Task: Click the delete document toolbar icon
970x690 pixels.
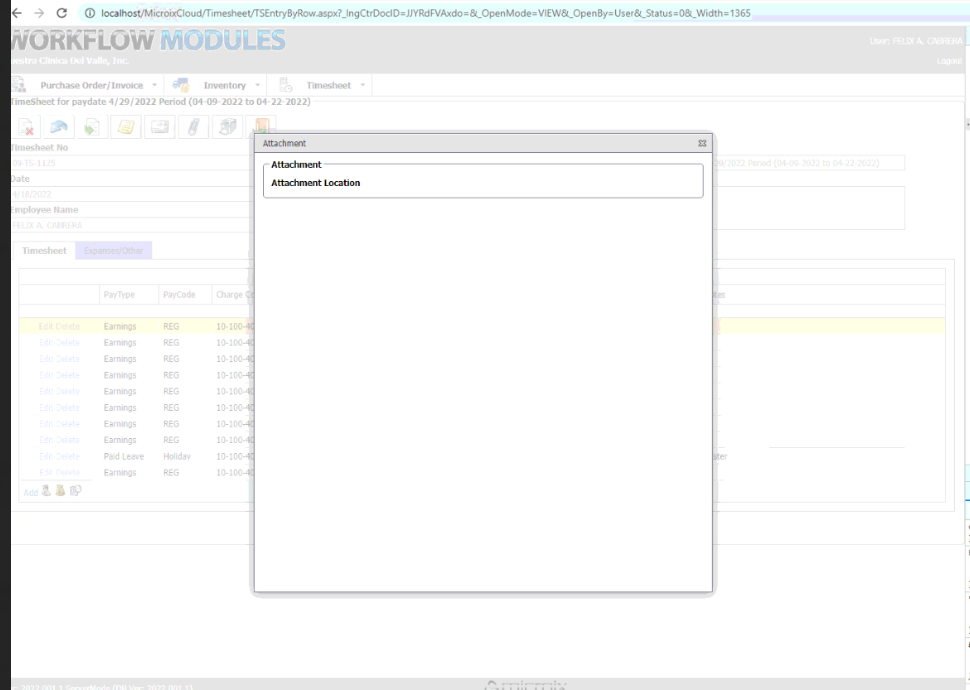Action: click(26, 127)
